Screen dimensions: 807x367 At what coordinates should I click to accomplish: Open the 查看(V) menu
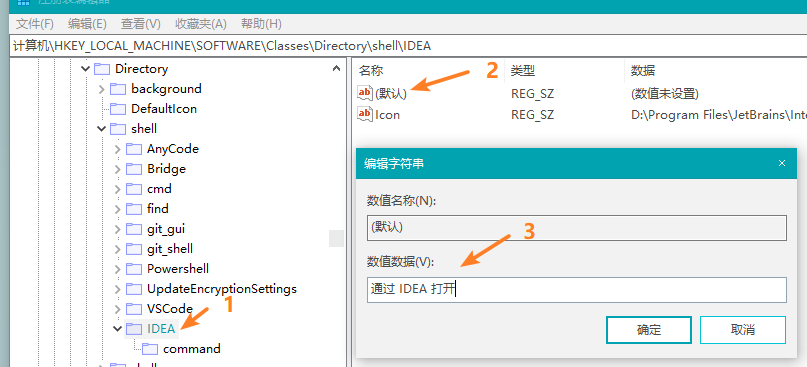click(141, 24)
